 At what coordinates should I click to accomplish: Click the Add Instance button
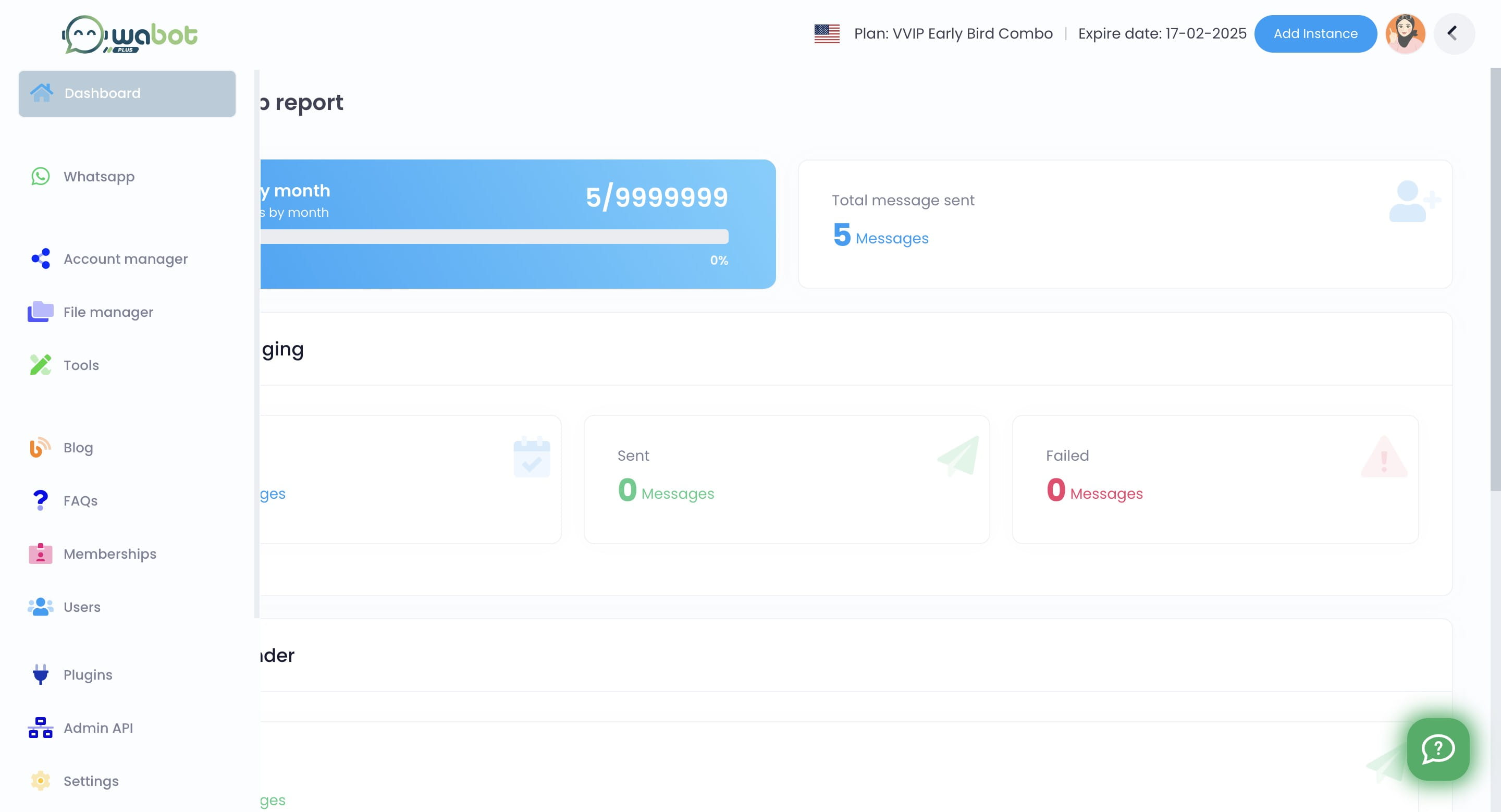click(x=1315, y=34)
